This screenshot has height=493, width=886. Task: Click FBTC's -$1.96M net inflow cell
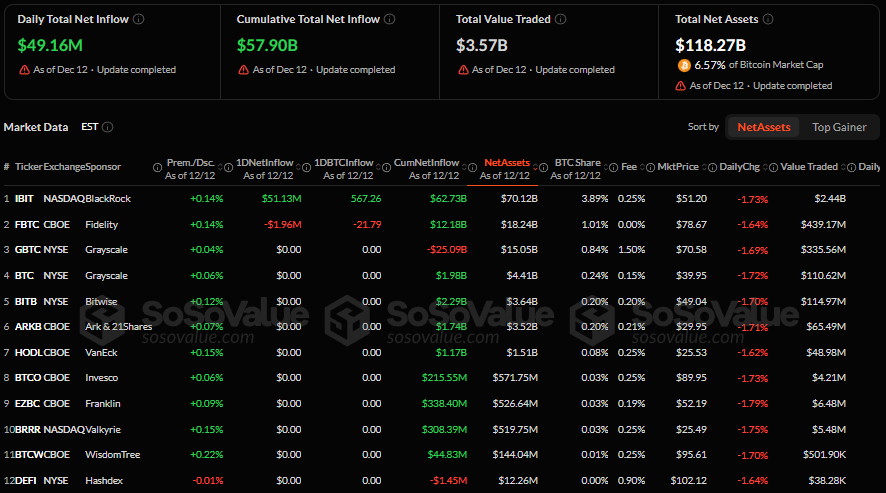283,225
